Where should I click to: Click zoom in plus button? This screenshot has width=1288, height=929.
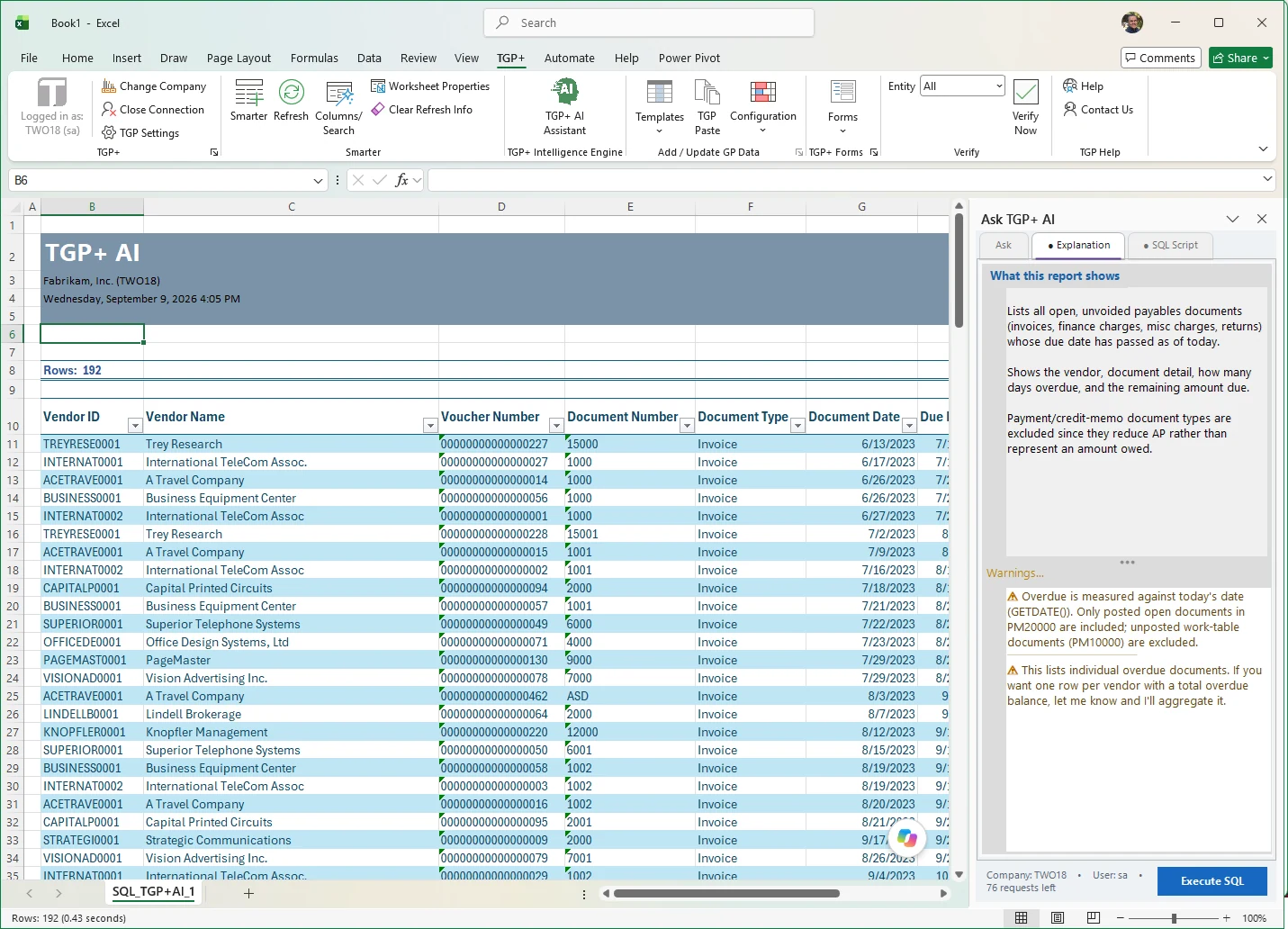point(1227,918)
